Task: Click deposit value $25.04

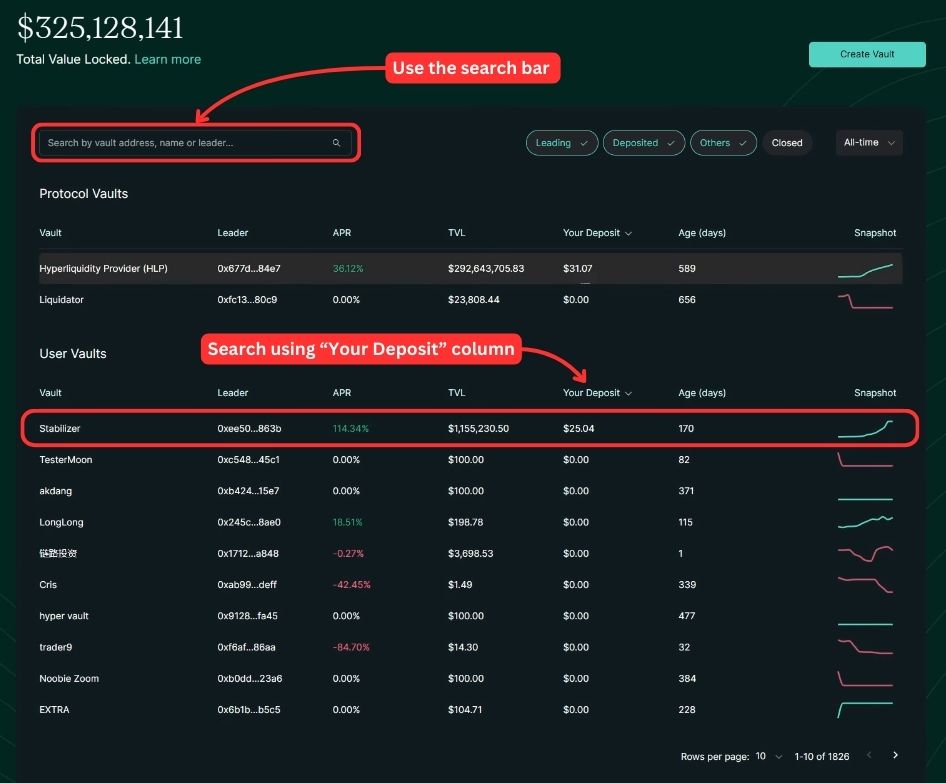Action: pyautogui.click(x=578, y=428)
